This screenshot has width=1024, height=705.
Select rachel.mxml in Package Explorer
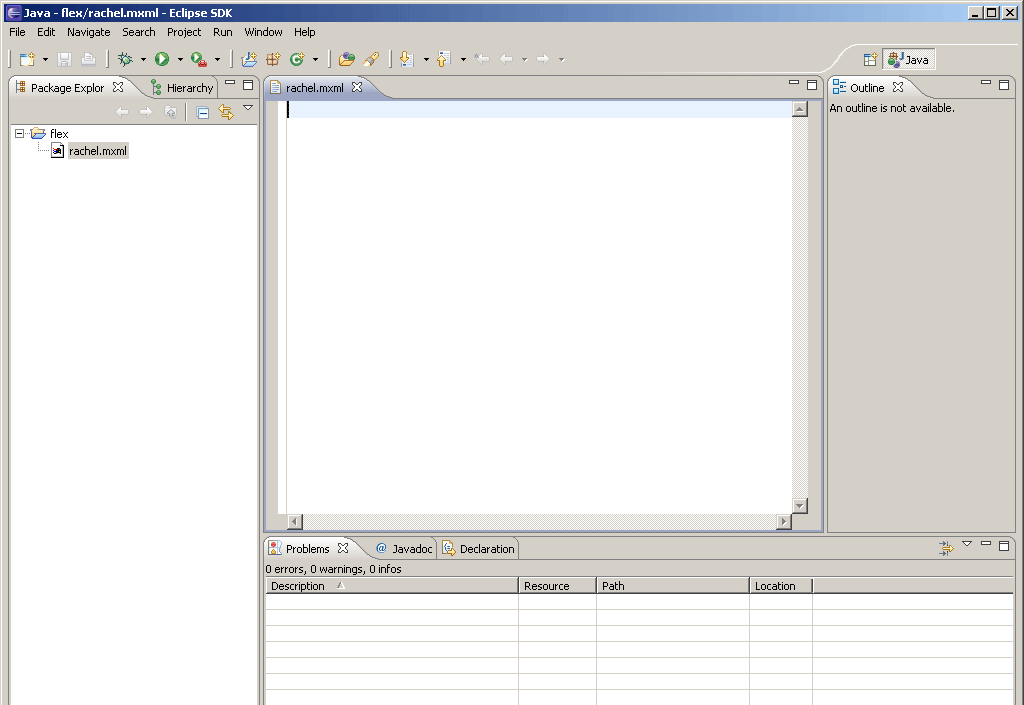(x=98, y=151)
